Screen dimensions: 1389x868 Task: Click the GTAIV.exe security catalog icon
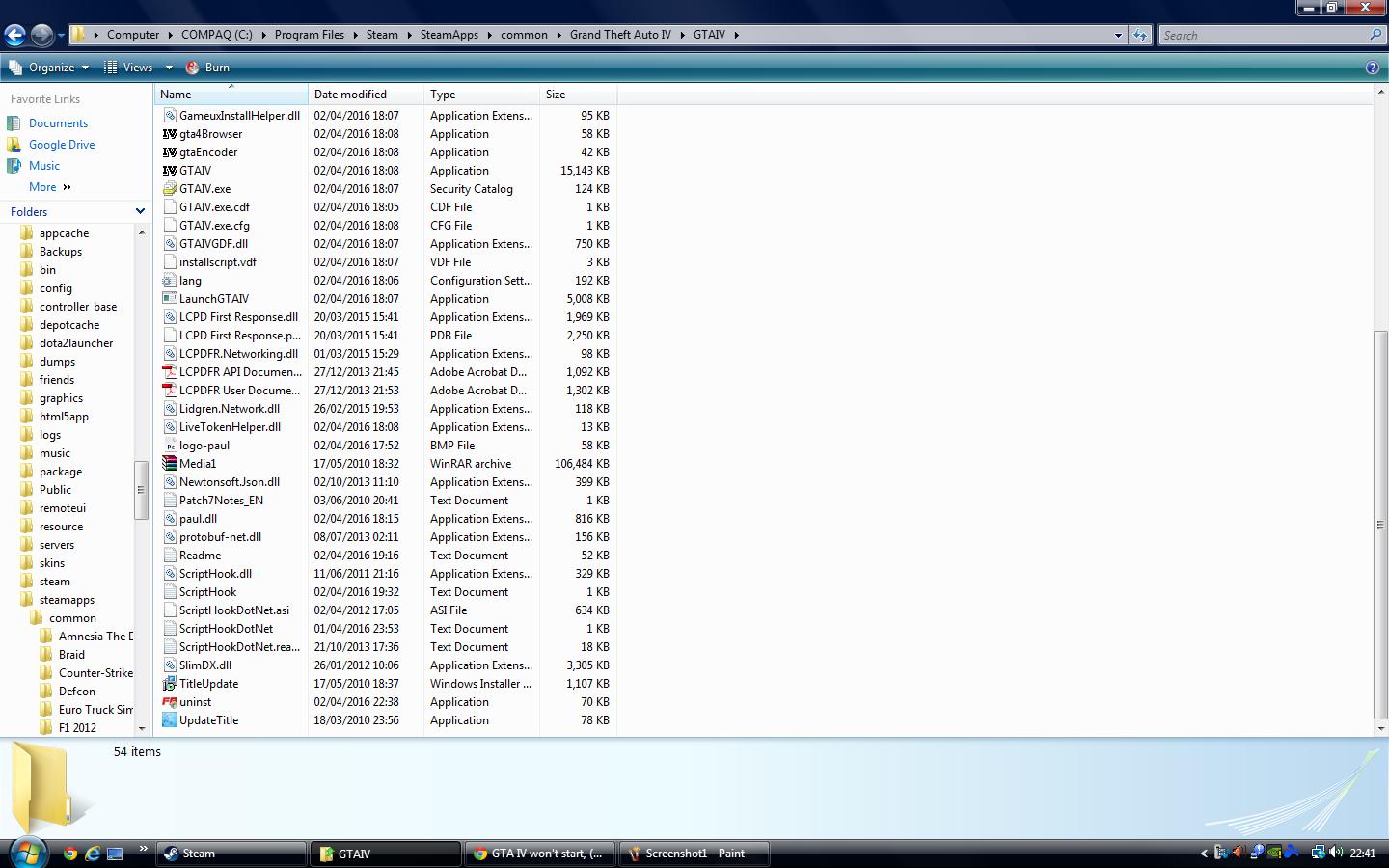[x=170, y=189]
